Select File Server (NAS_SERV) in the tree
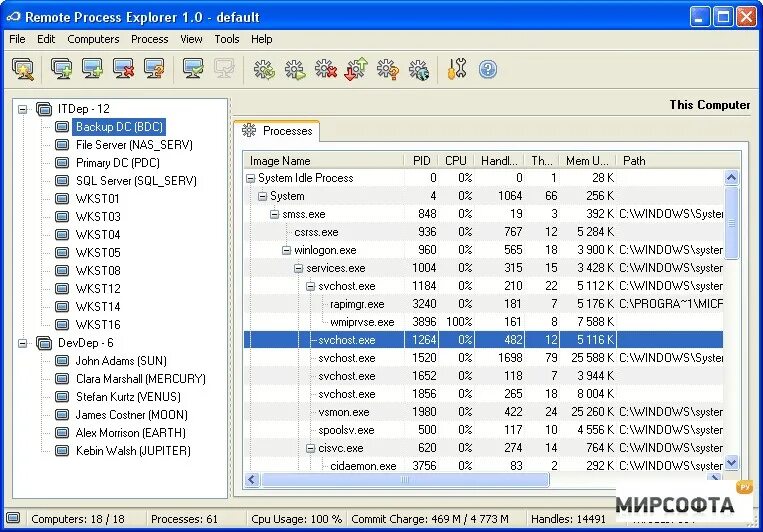This screenshot has height=532, width=763. [x=134, y=145]
